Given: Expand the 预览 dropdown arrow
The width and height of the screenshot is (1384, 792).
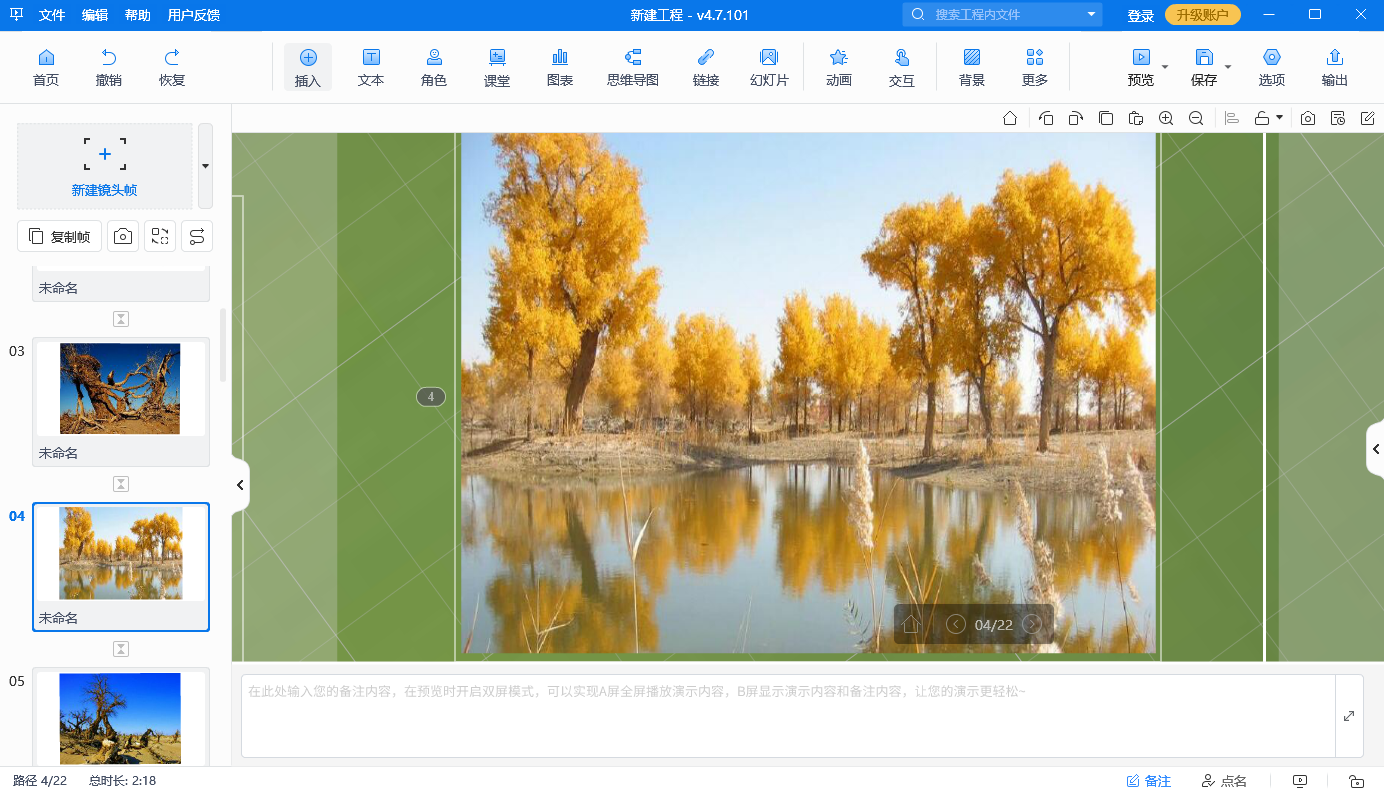Looking at the screenshot, I should 1165,67.
